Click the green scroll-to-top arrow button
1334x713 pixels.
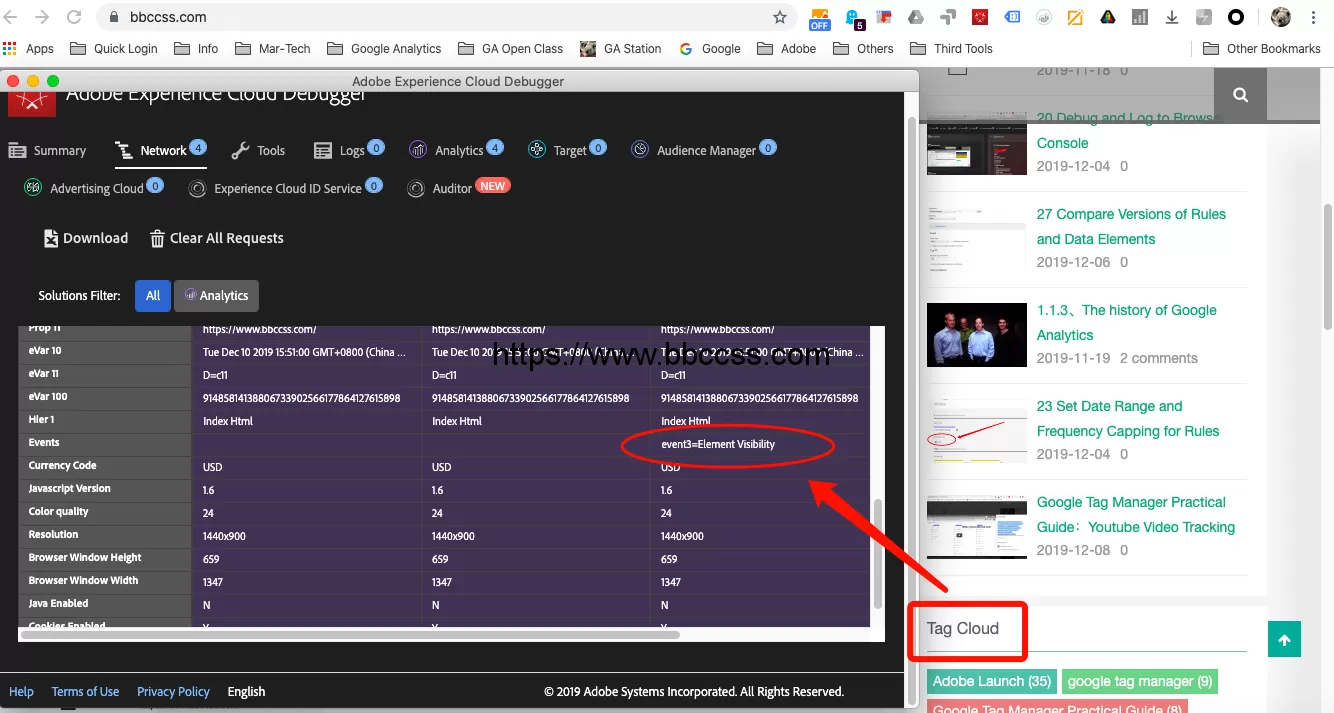coord(1284,640)
